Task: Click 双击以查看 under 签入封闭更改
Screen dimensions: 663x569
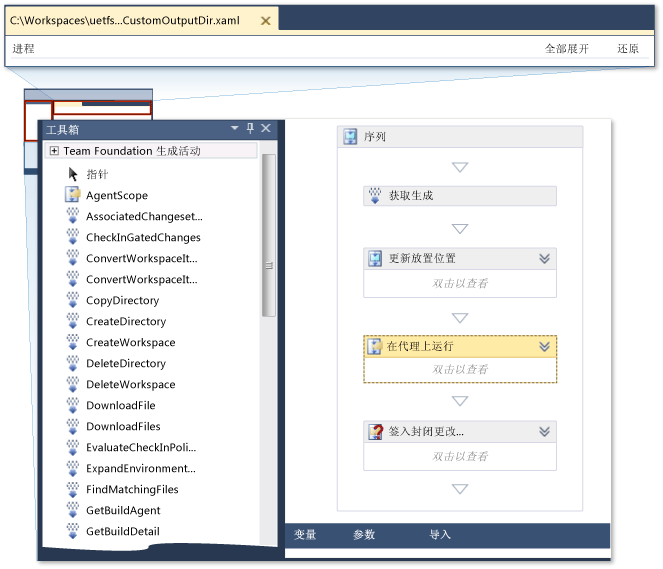Action: coord(460,456)
